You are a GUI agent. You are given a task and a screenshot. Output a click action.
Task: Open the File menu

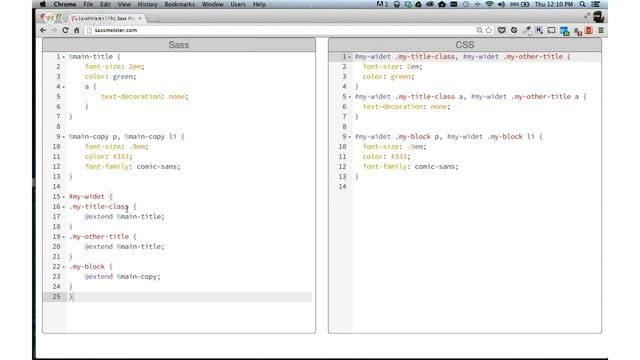tap(88, 4)
